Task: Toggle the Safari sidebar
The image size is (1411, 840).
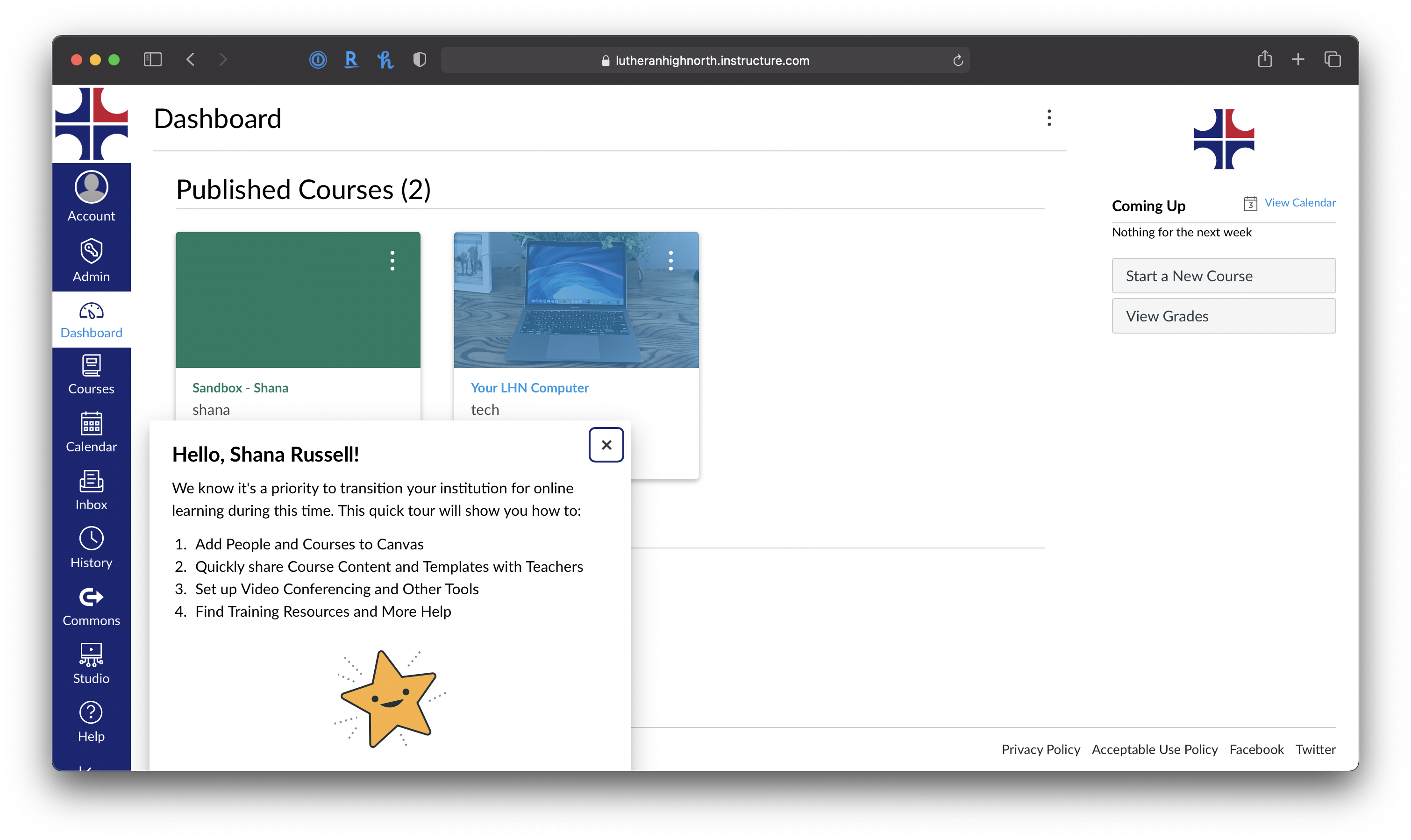Action: point(153,59)
